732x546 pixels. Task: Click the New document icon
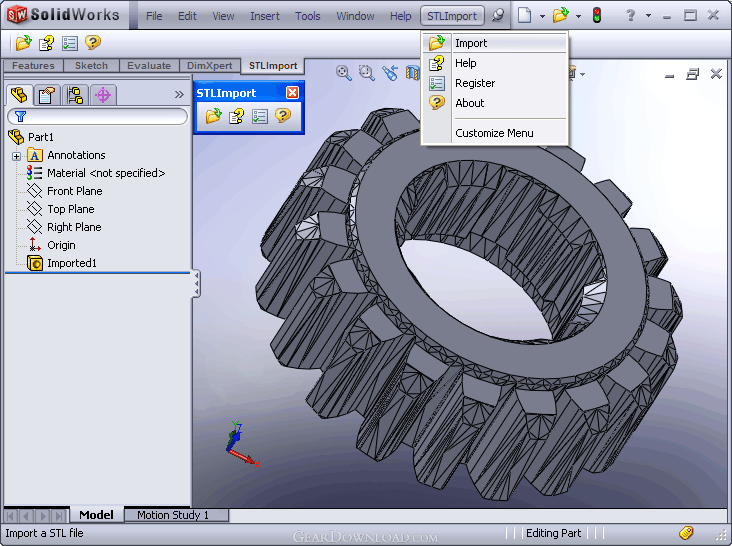coord(525,15)
